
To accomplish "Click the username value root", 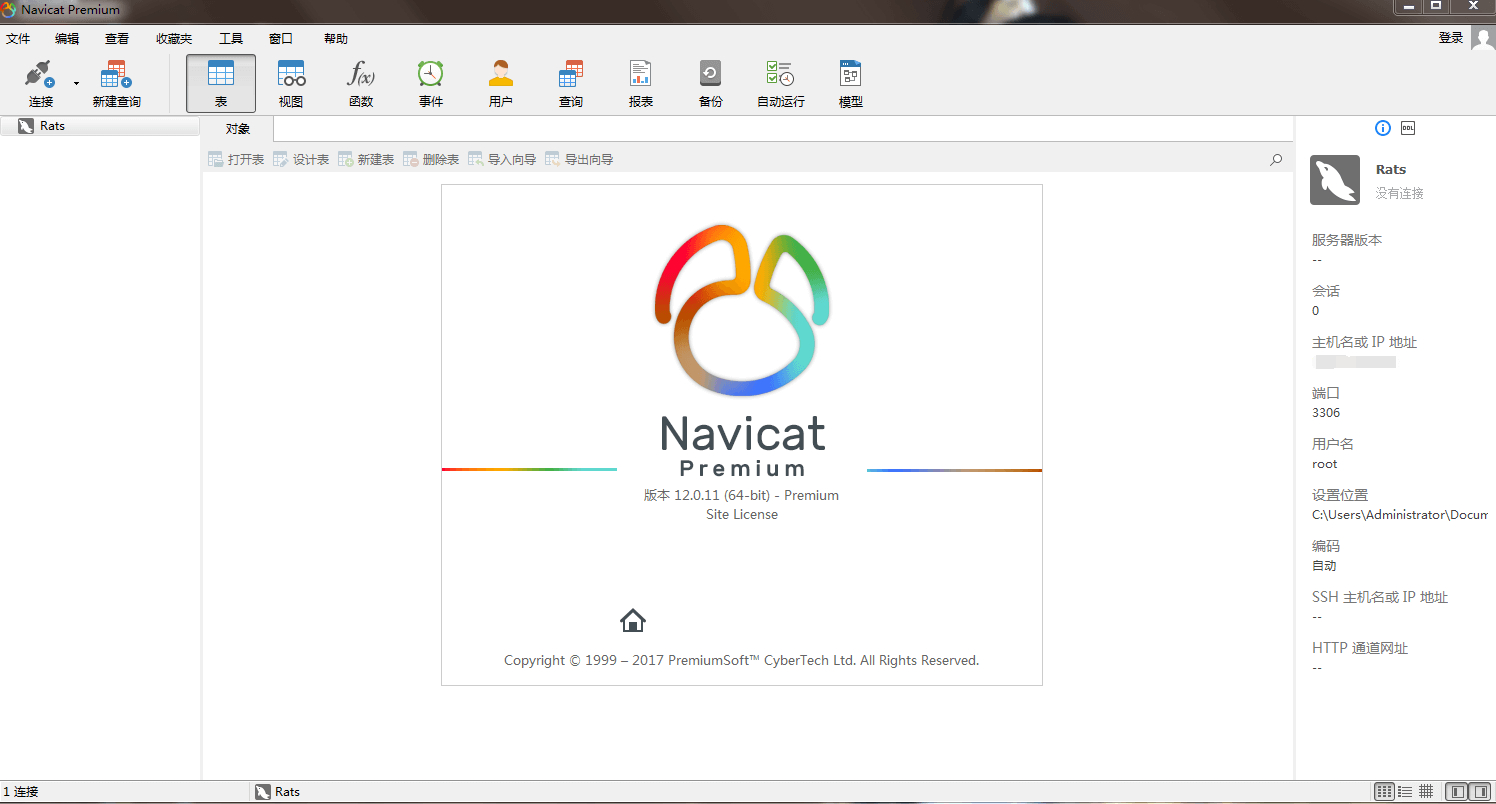I will tap(1325, 464).
